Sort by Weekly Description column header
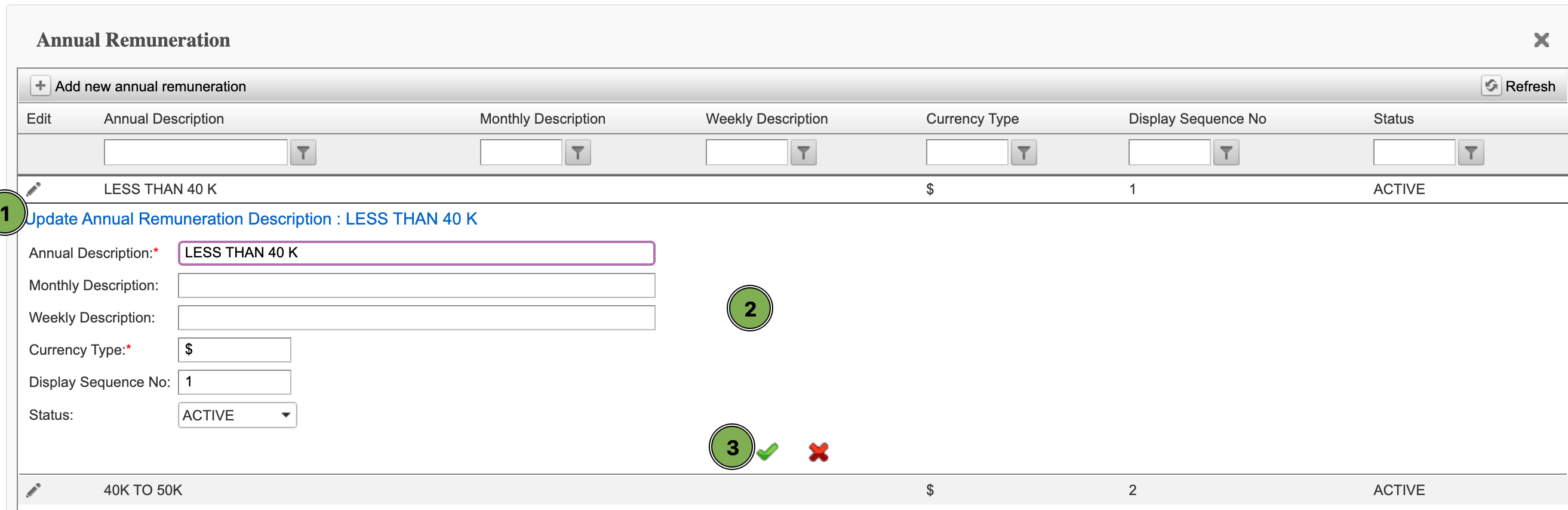Viewport: 1568px width, 510px height. [x=766, y=119]
